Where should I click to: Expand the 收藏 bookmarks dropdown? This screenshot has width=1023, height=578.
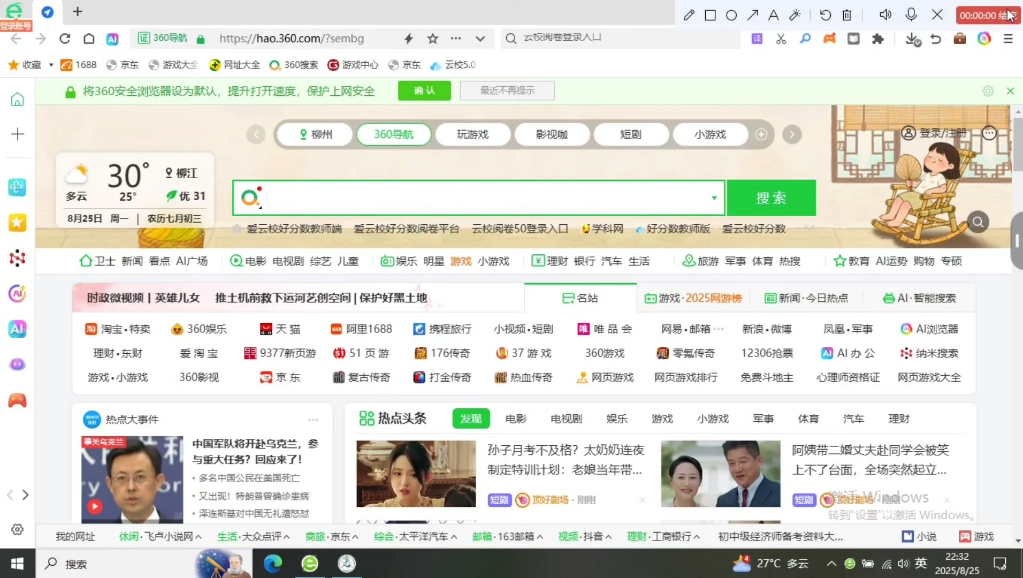[x=51, y=65]
